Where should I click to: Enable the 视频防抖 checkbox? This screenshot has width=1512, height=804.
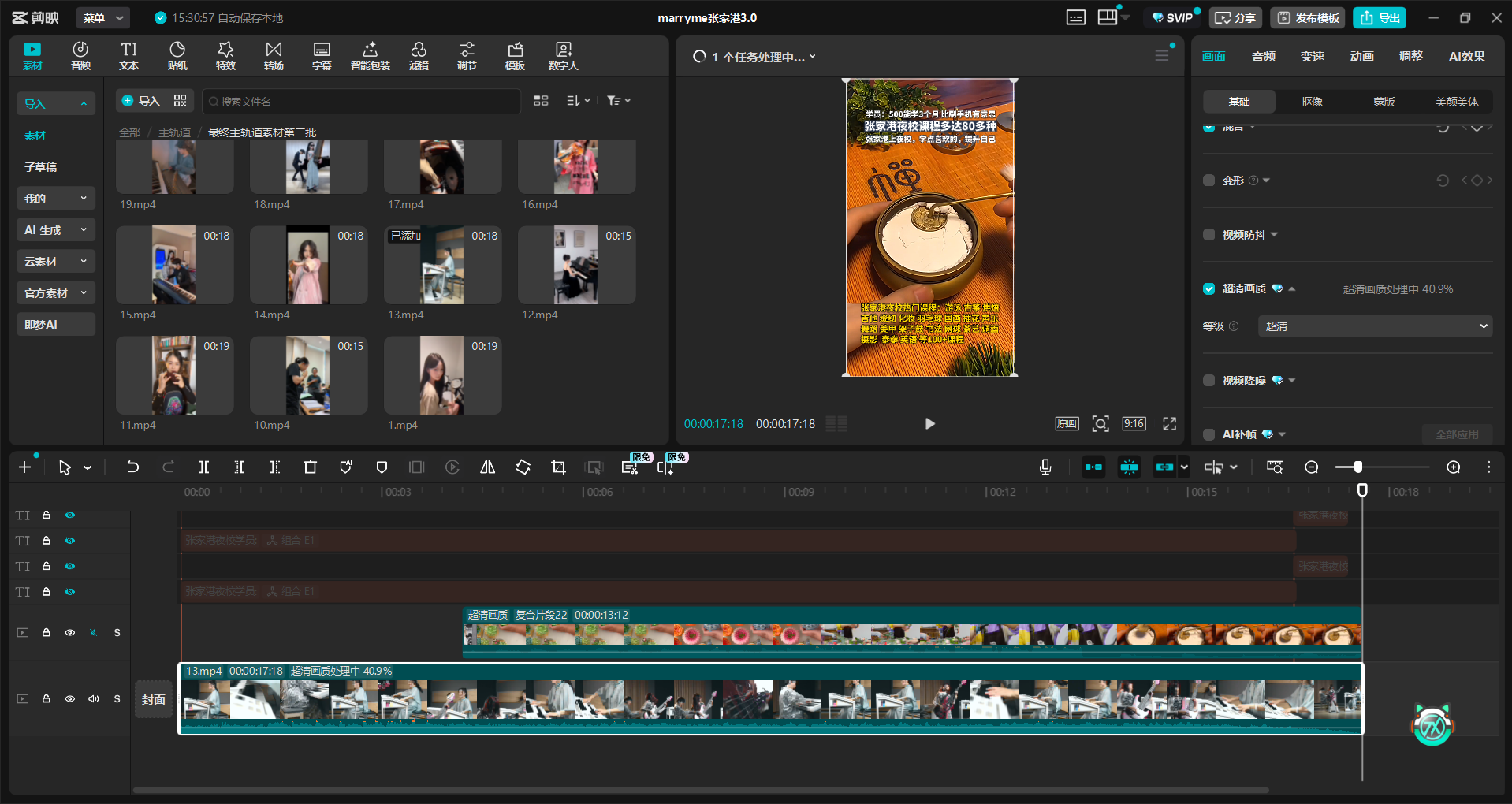tap(1208, 235)
